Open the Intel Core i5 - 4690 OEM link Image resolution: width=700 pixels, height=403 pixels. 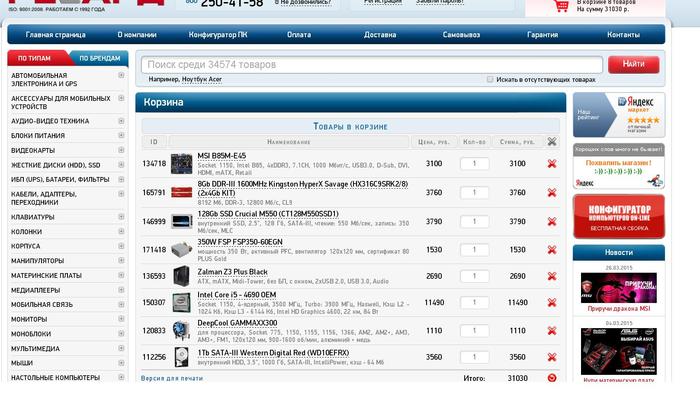coord(237,295)
